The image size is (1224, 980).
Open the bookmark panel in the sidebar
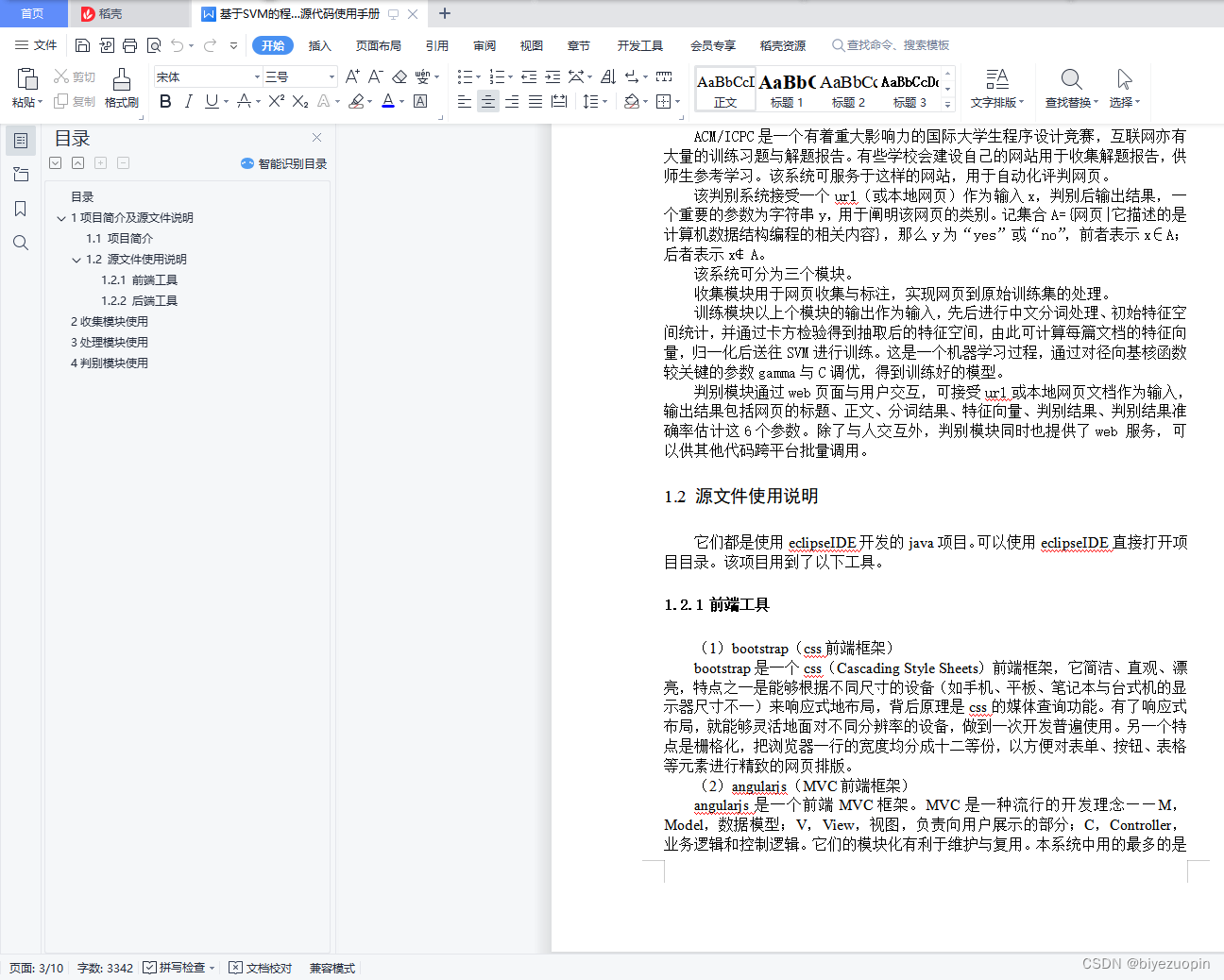pyautogui.click(x=21, y=210)
